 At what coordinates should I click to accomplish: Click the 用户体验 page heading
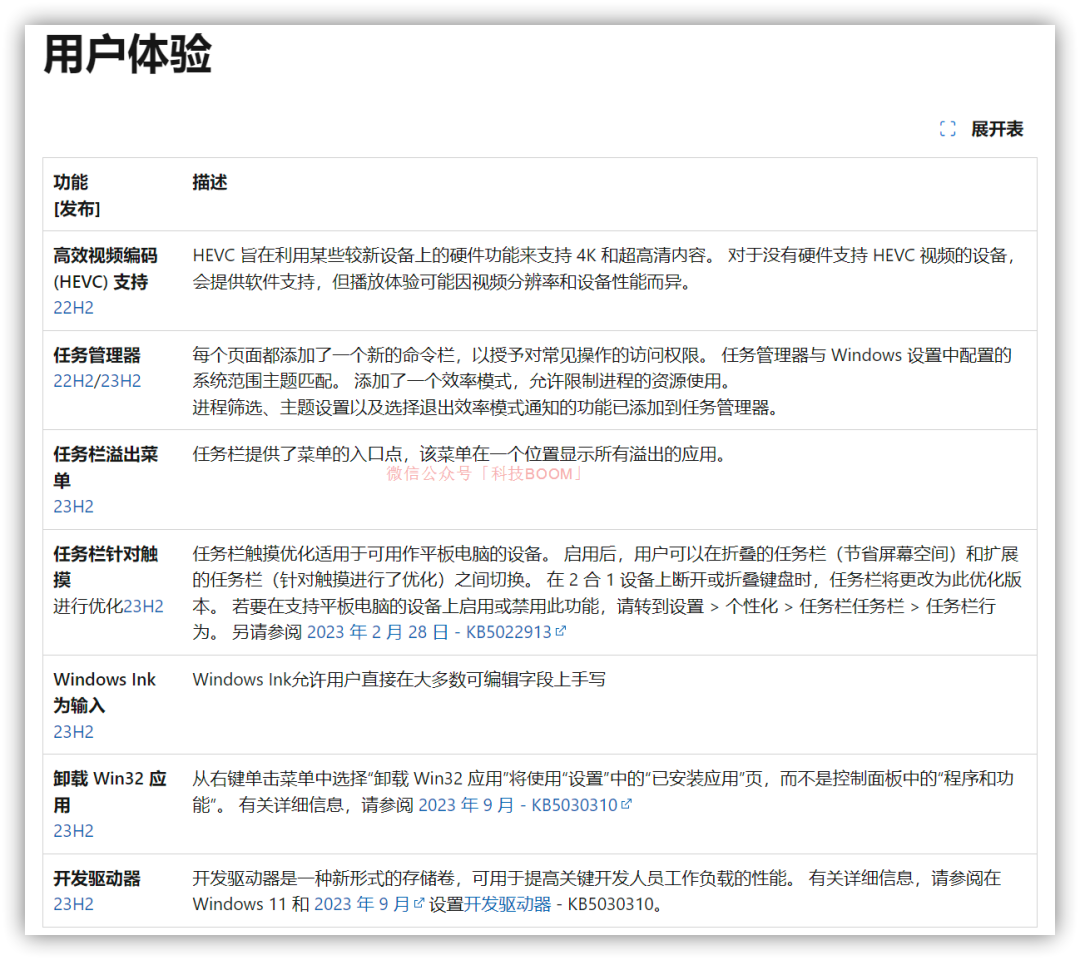coord(128,54)
